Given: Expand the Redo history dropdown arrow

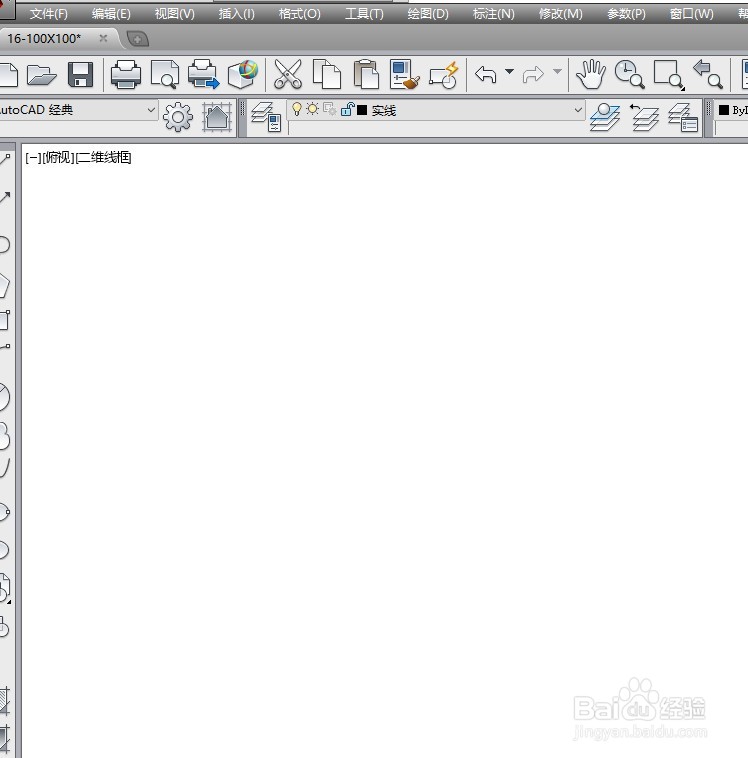Looking at the screenshot, I should tap(557, 72).
